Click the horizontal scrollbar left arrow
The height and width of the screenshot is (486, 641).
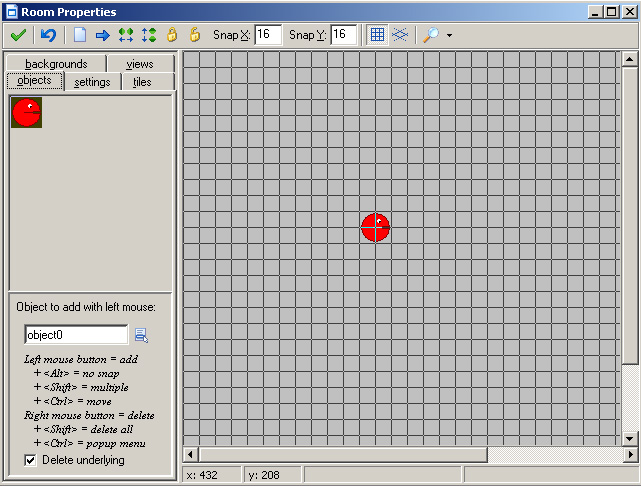[191, 455]
